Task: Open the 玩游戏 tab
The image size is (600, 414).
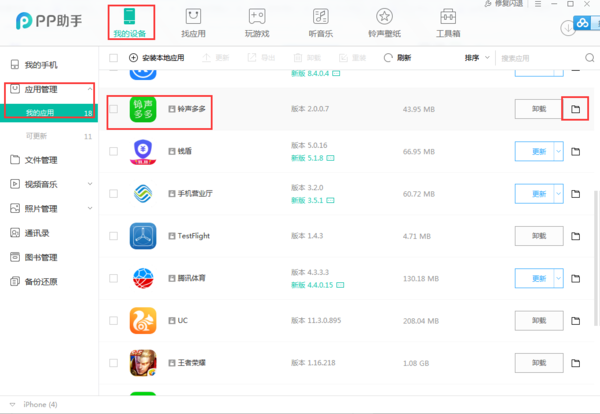Action: 257,23
